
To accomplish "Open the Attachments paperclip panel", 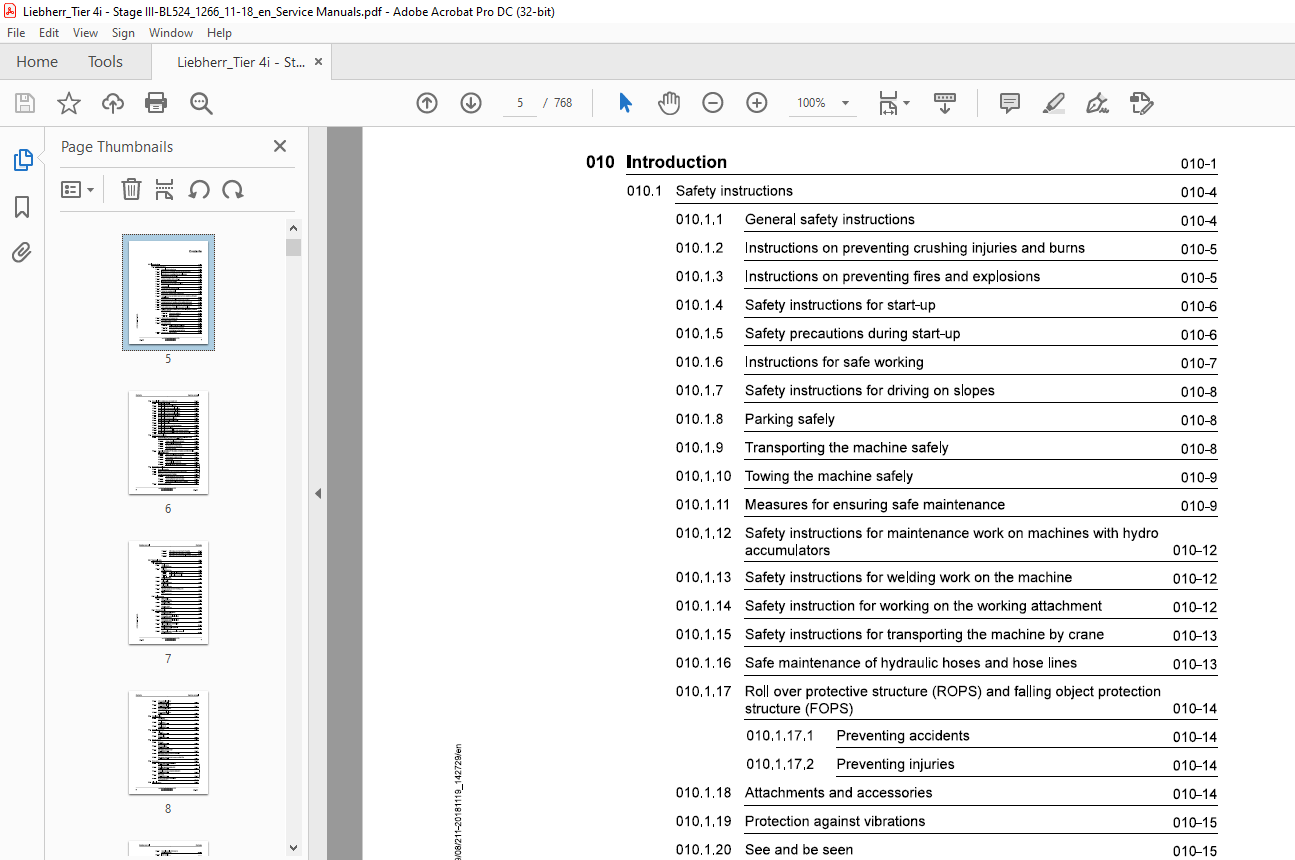I will 22,253.
